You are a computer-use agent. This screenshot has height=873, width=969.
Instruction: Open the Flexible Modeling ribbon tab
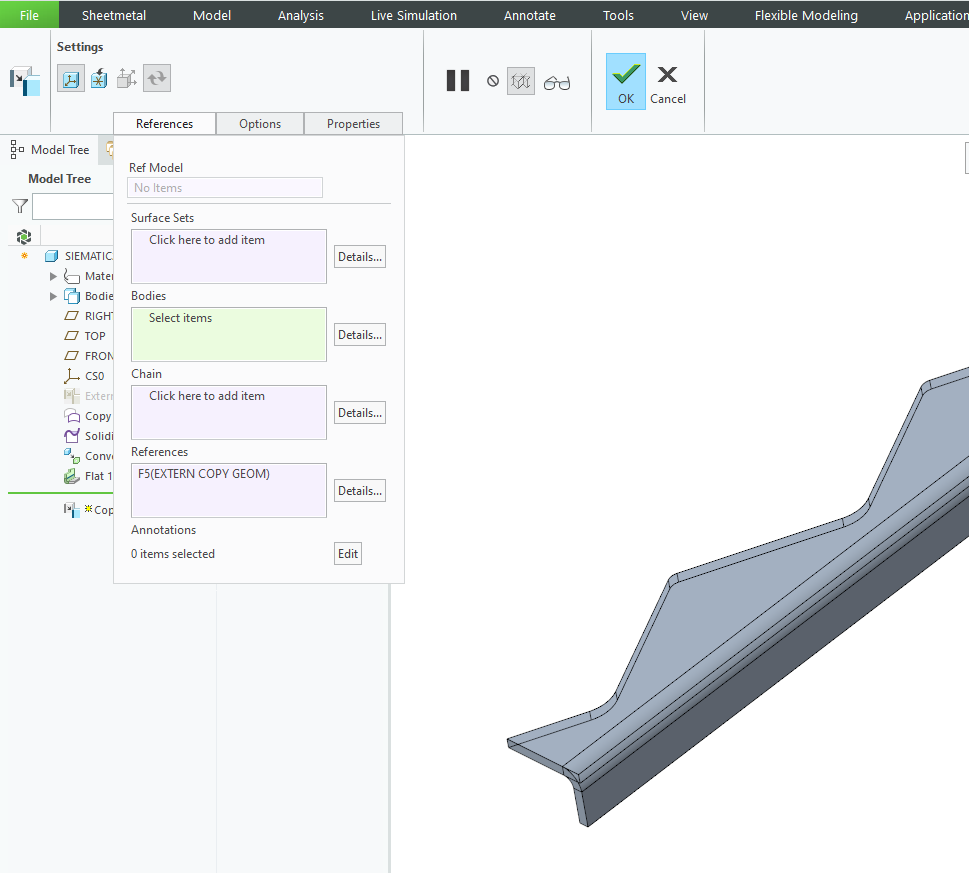tap(807, 14)
